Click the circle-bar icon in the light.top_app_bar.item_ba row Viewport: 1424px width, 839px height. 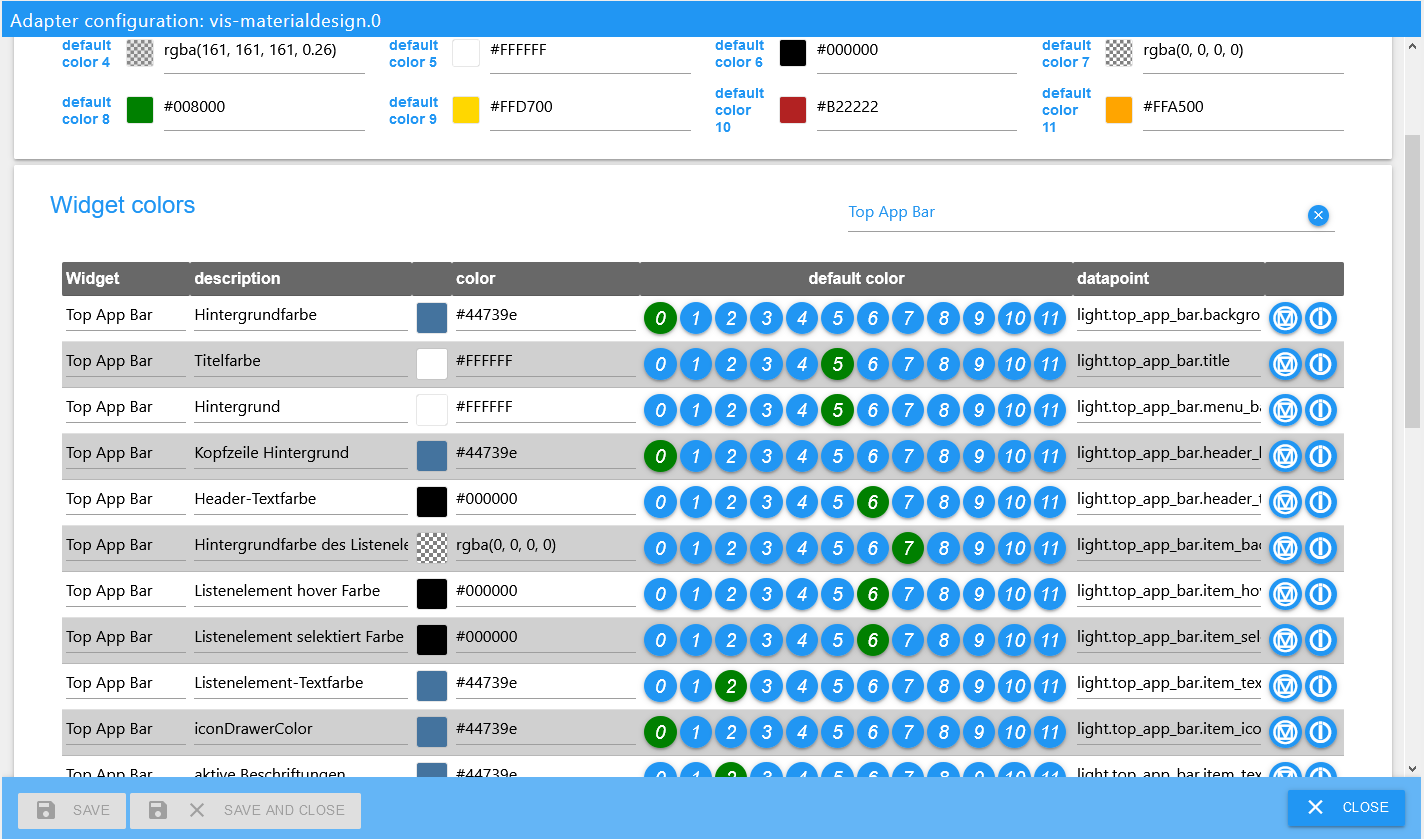[x=1321, y=548]
